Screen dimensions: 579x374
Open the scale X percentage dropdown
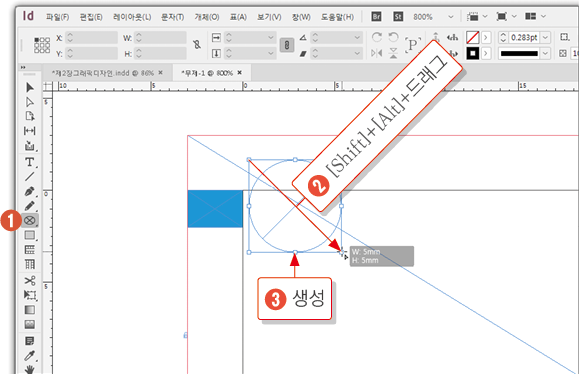[271, 37]
